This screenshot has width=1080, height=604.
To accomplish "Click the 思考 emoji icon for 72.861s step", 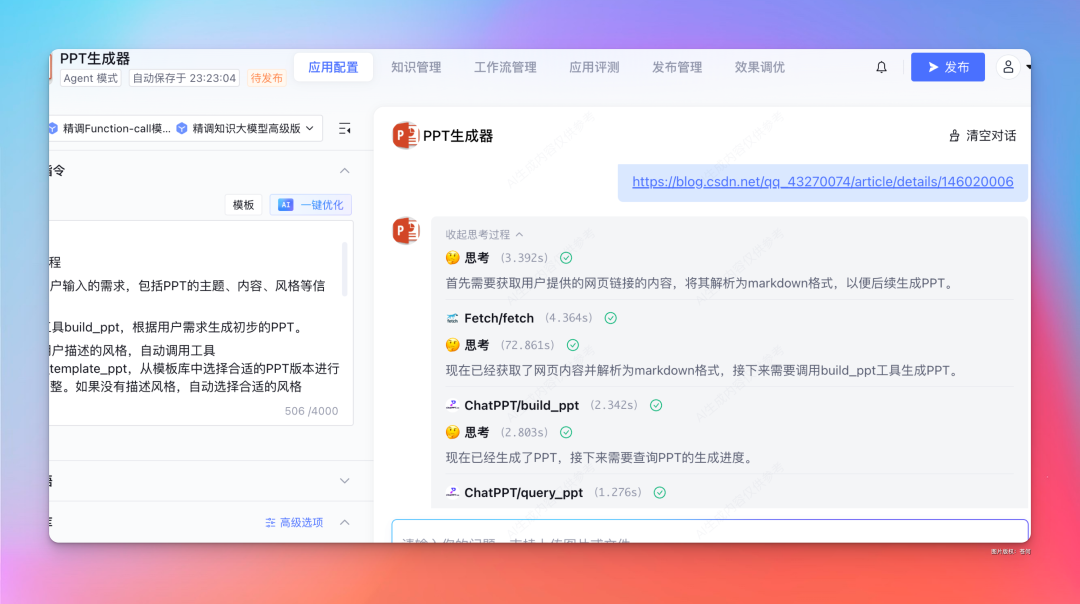I will coord(452,345).
